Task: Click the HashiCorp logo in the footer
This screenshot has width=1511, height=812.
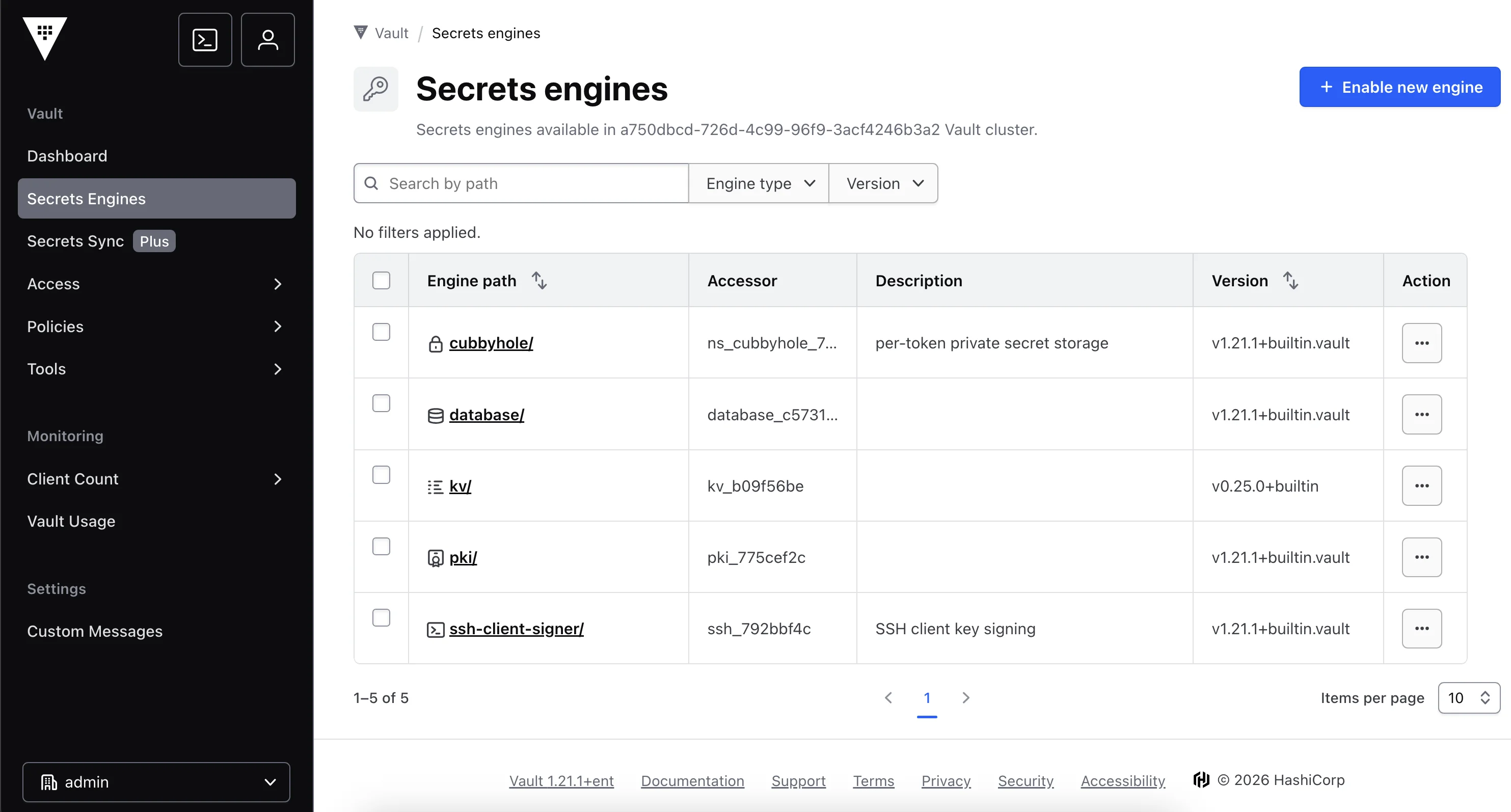Action: click(1201, 780)
